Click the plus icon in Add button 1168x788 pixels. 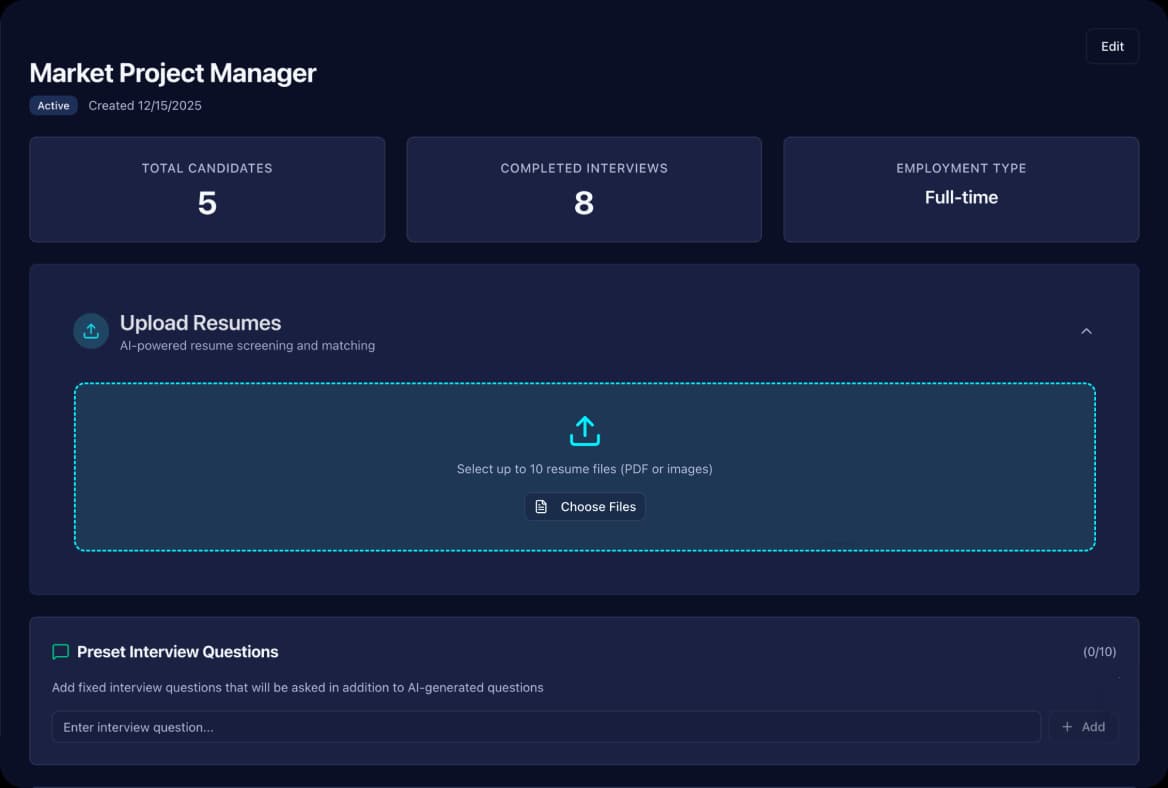(1067, 727)
